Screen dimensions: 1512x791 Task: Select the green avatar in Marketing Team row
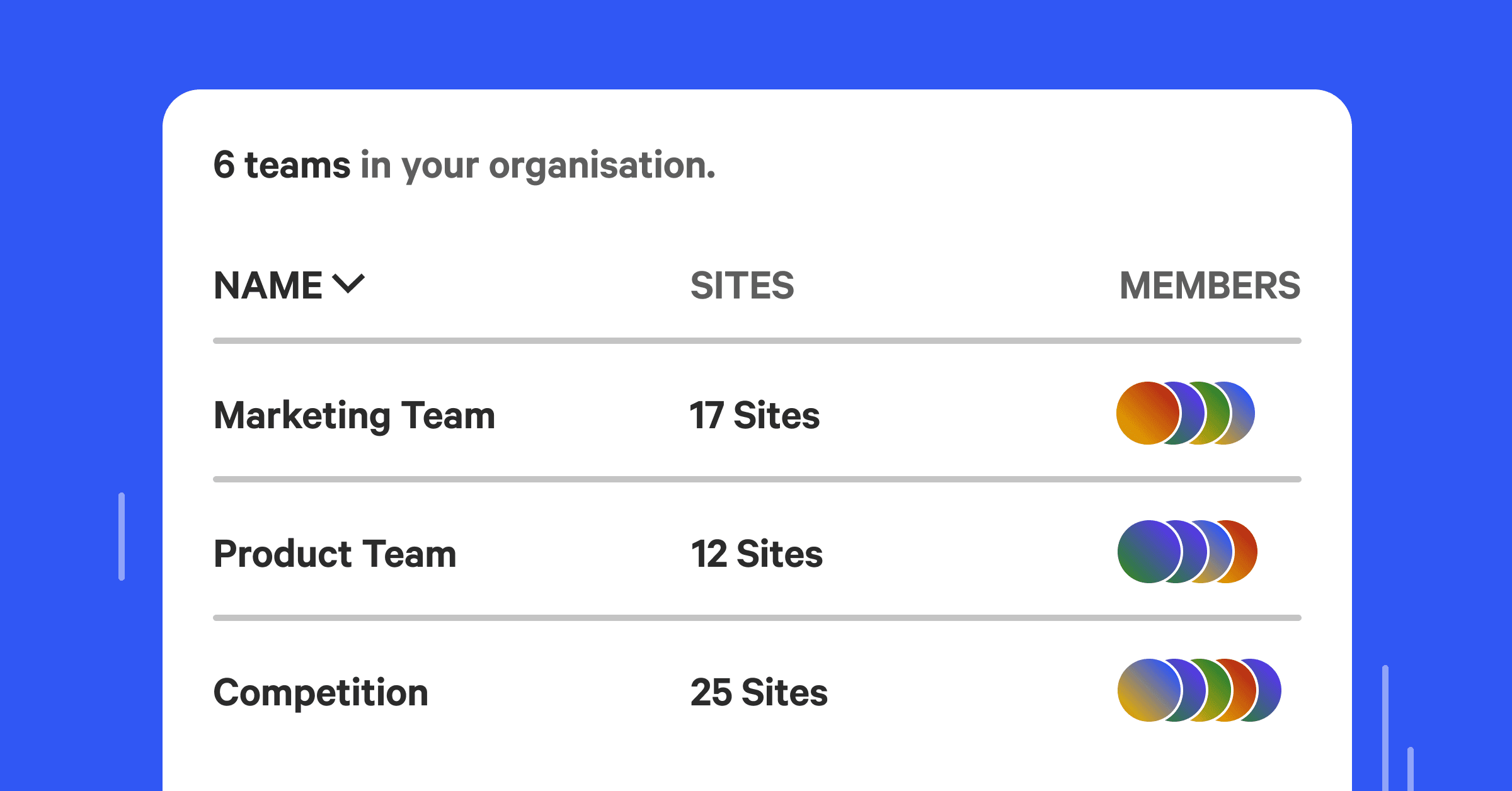[x=1218, y=413]
